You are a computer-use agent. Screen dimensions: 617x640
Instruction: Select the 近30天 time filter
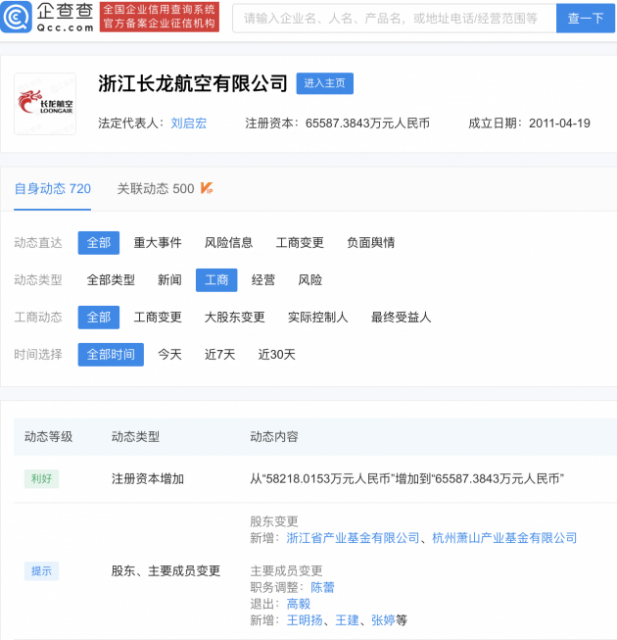point(277,355)
